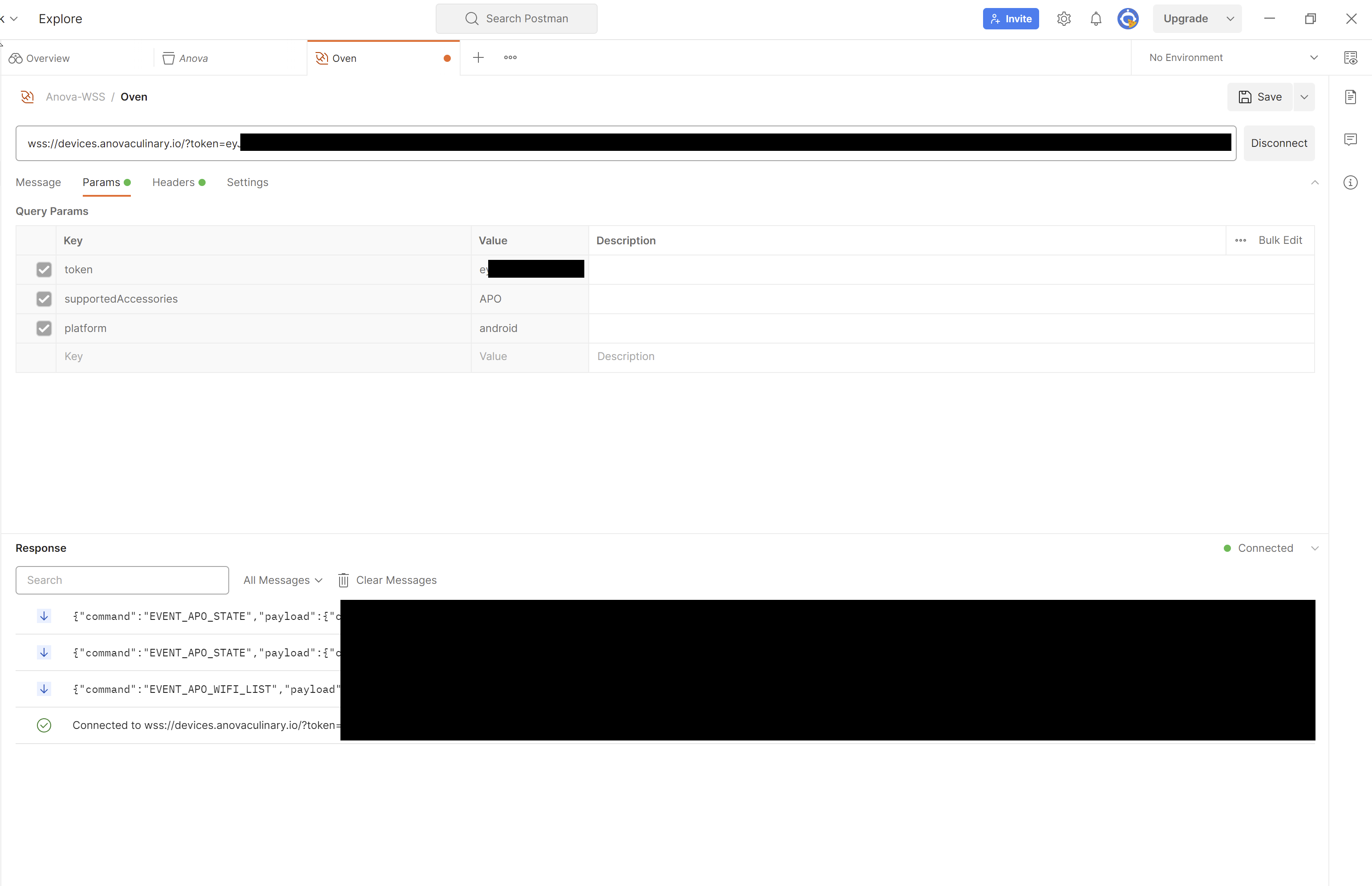
Task: Open the Settings tab
Action: coord(247,182)
